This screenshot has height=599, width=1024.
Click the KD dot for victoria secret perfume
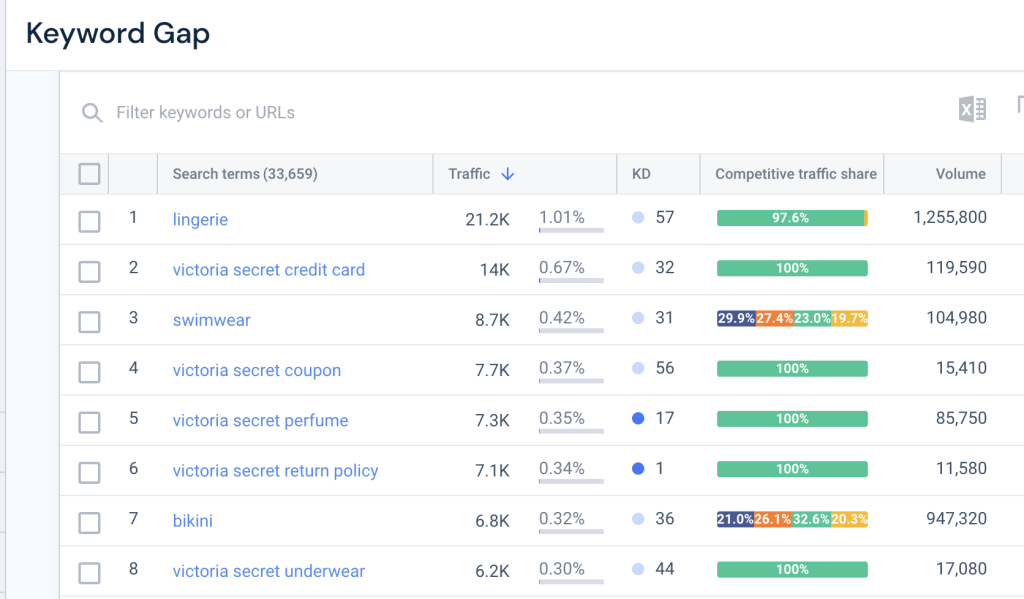point(638,418)
